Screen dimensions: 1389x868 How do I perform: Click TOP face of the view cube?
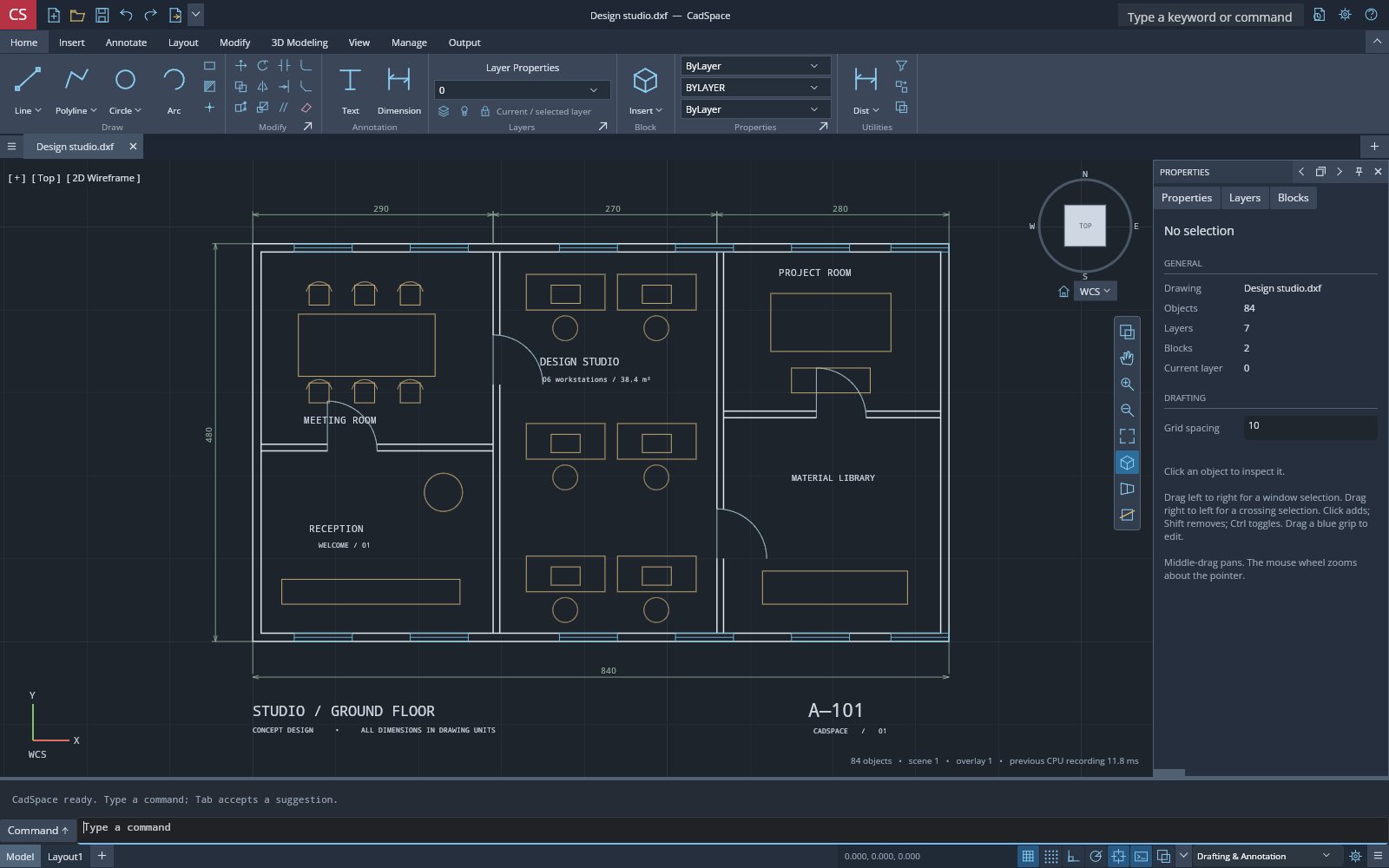pyautogui.click(x=1085, y=226)
